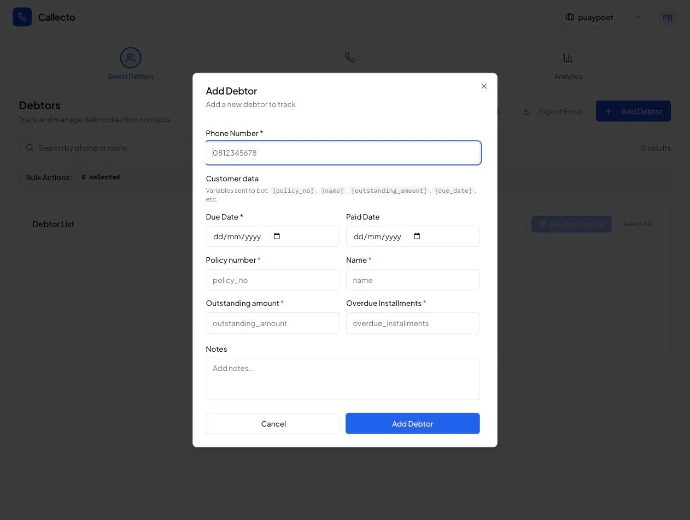Screen dimensions: 690x520
Task: Open the Select Debtors tab
Action: coord(131,64)
